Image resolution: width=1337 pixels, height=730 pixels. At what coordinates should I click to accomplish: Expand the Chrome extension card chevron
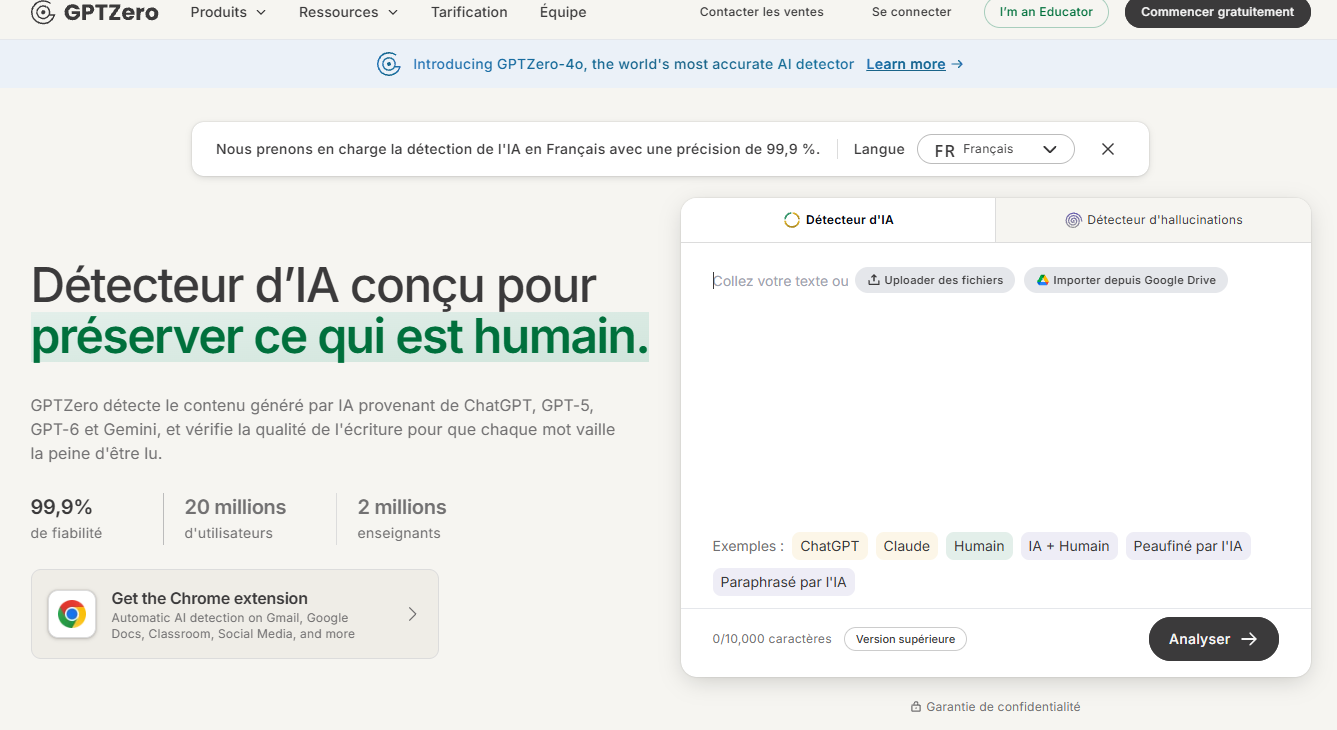(412, 614)
